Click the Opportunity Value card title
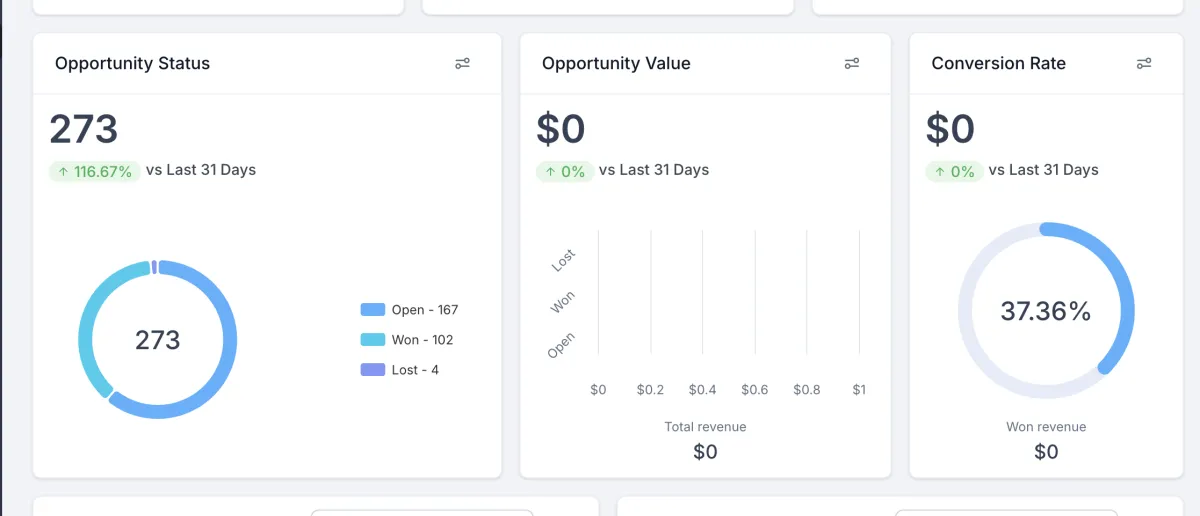The image size is (1200, 516). tap(616, 63)
